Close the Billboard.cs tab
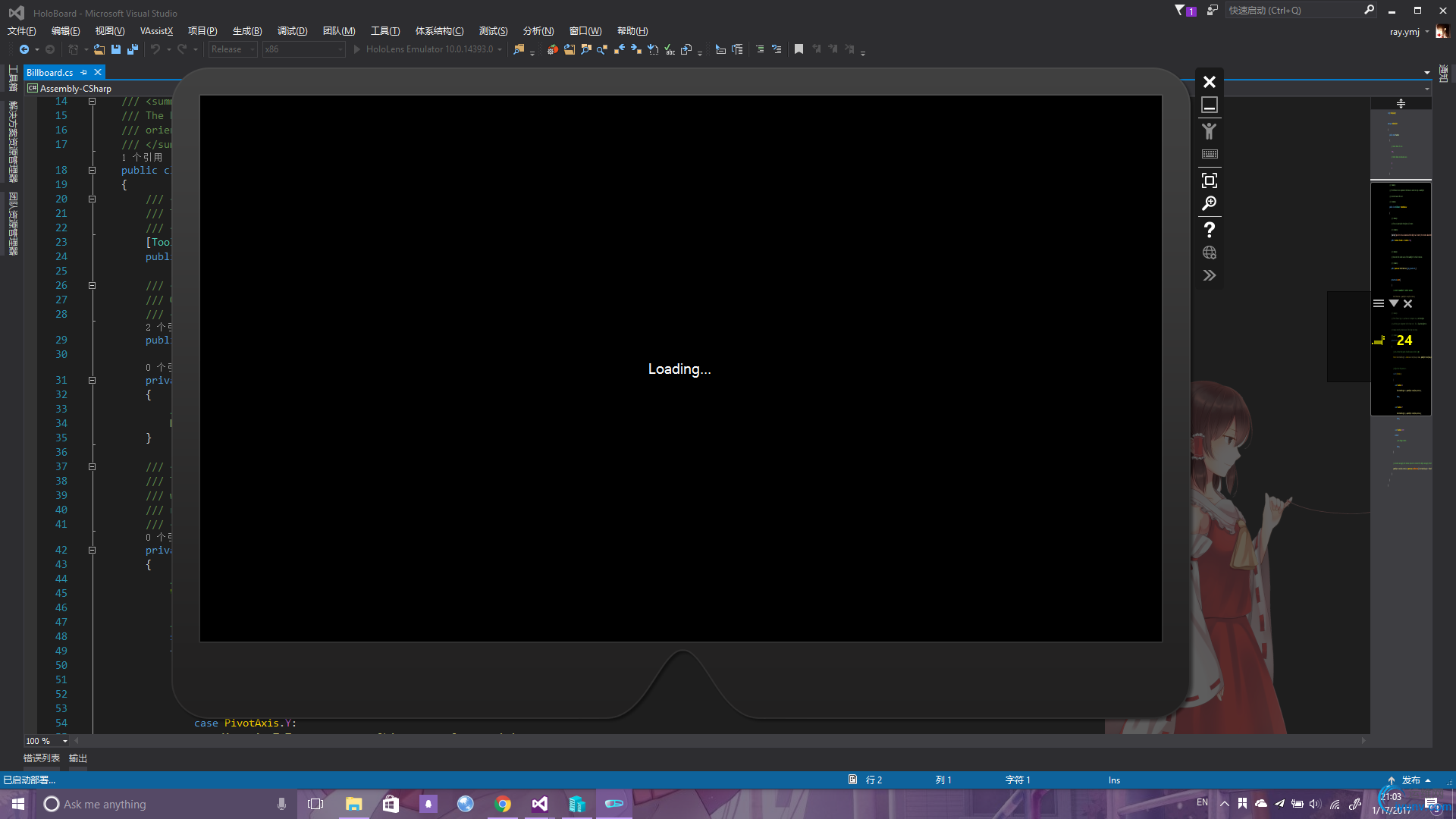Viewport: 1456px width, 819px height. (x=98, y=73)
